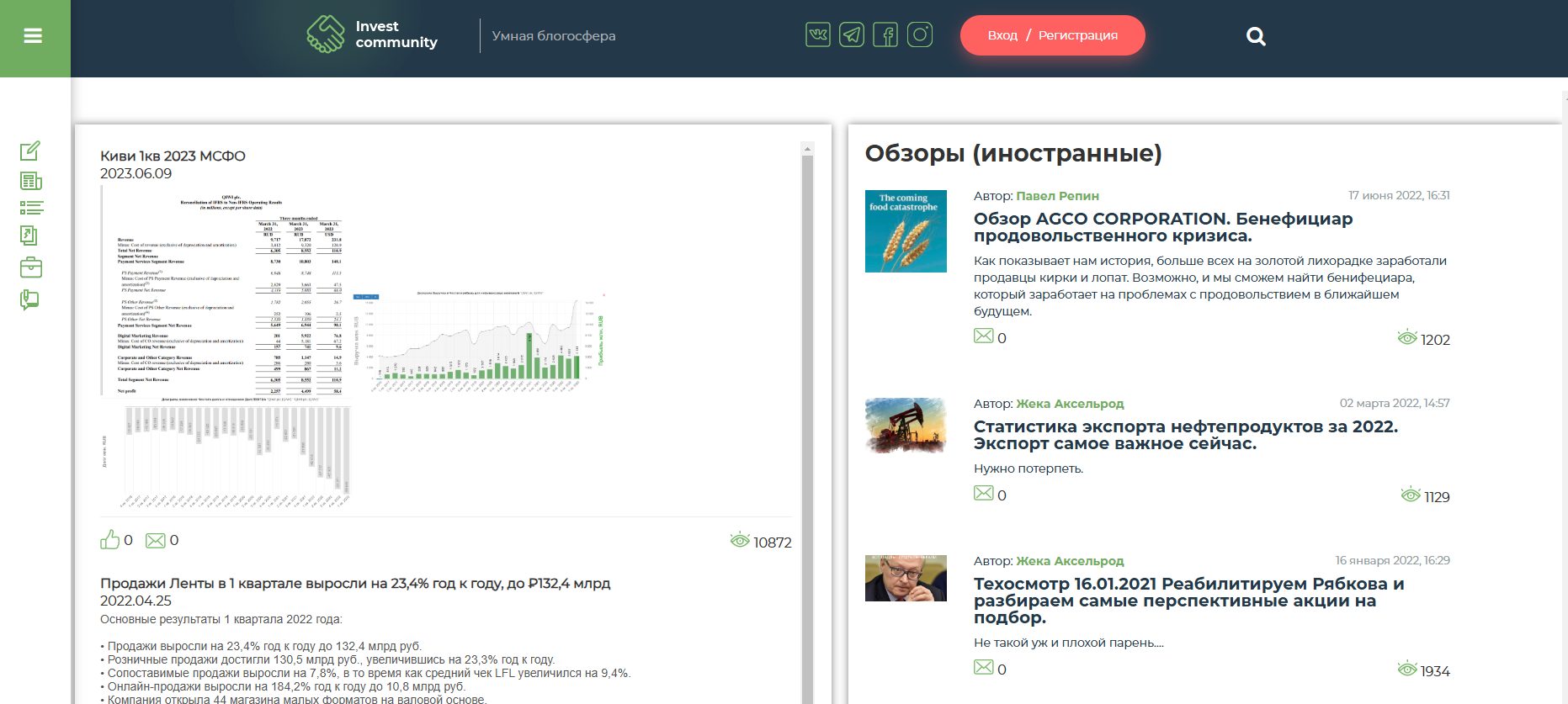The width and height of the screenshot is (1568, 704).
Task: Open the Рябков portrait thumbnail
Action: click(x=906, y=578)
